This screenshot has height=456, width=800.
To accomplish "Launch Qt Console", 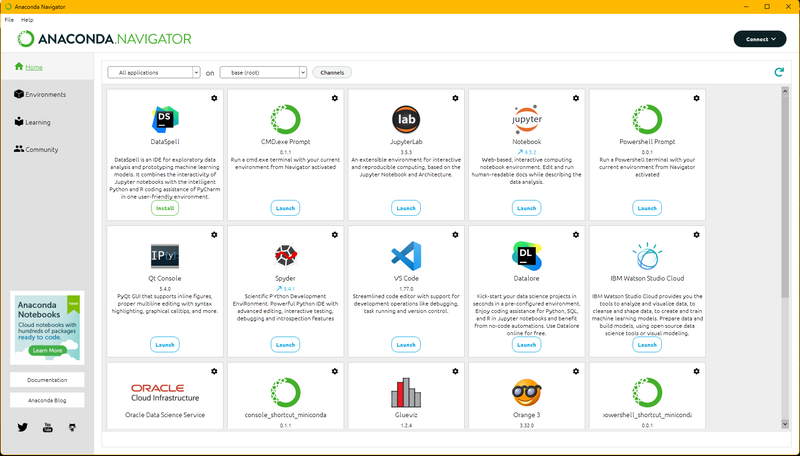I will pos(165,345).
